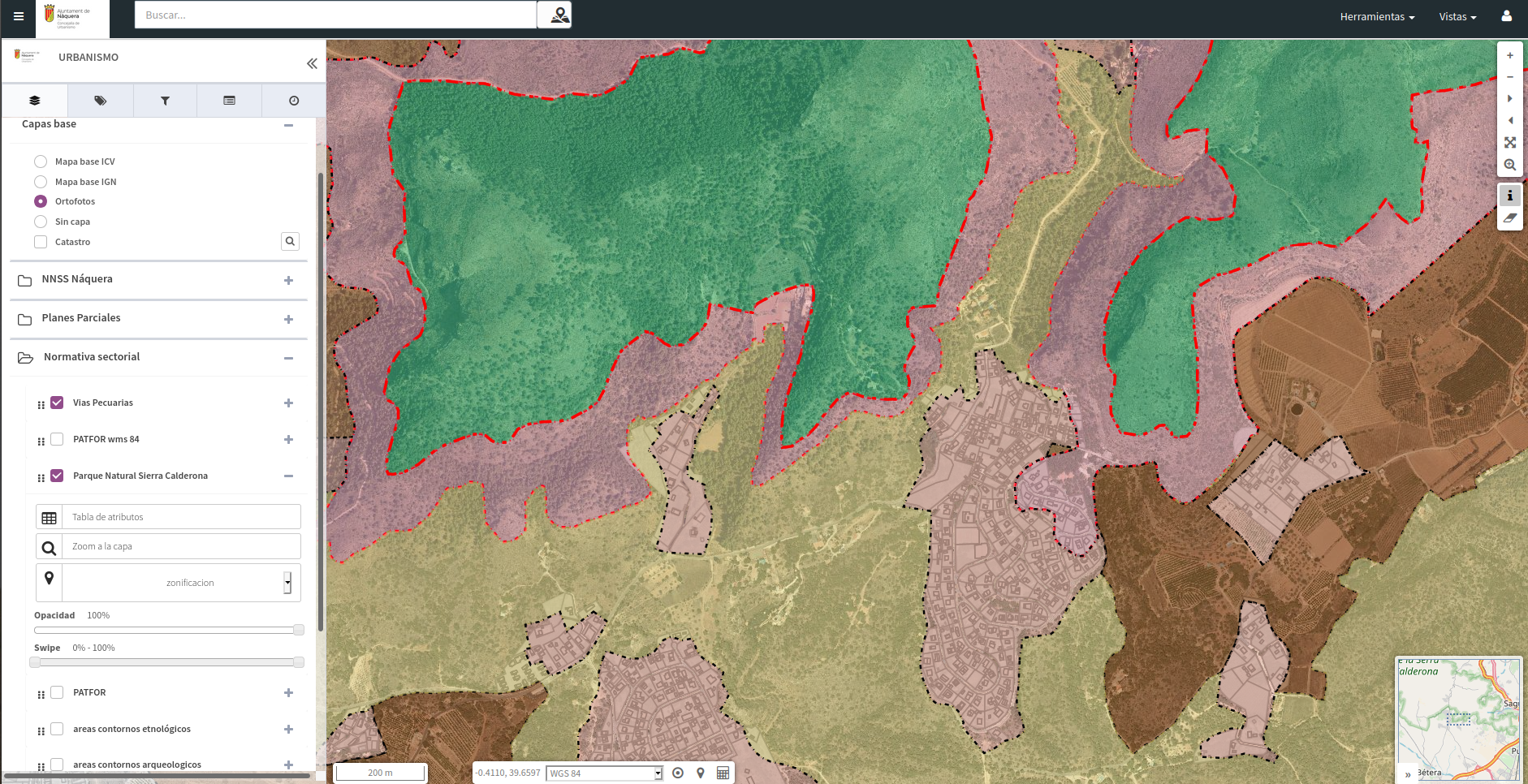The image size is (1528, 784).
Task: Open the calculator icon in bottom bar
Action: [x=723, y=773]
